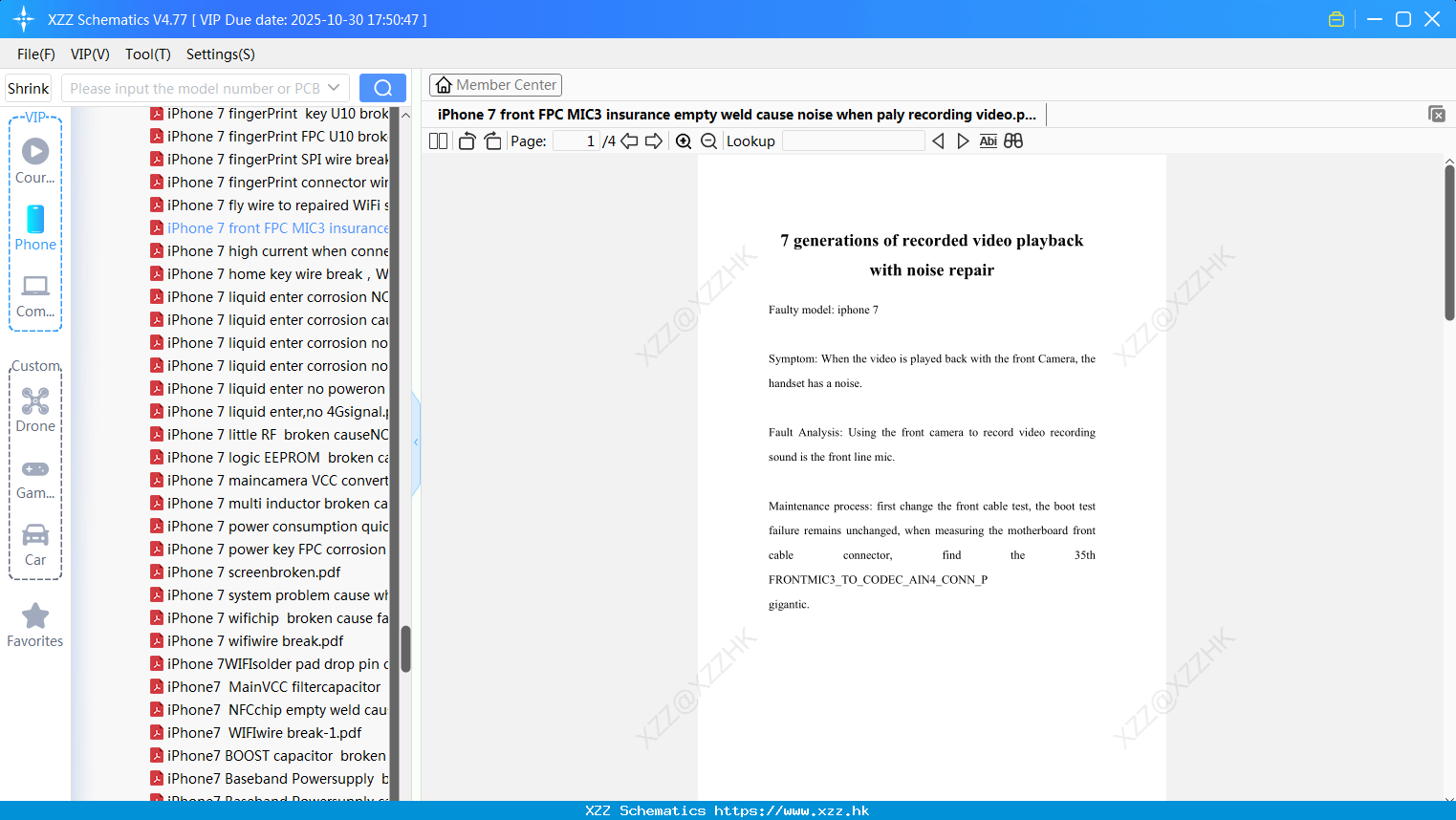1456x820 pixels.
Task: Open Member Center
Action: (x=495, y=85)
